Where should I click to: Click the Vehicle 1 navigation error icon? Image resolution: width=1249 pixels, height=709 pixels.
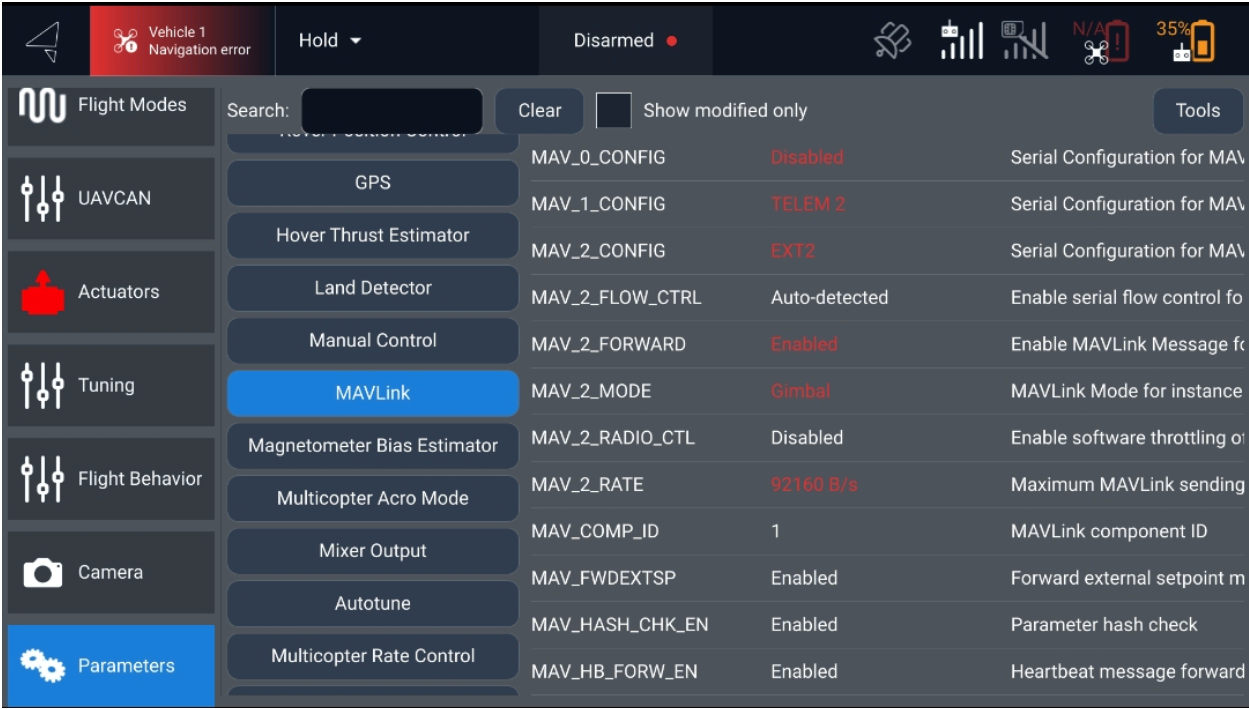(126, 41)
